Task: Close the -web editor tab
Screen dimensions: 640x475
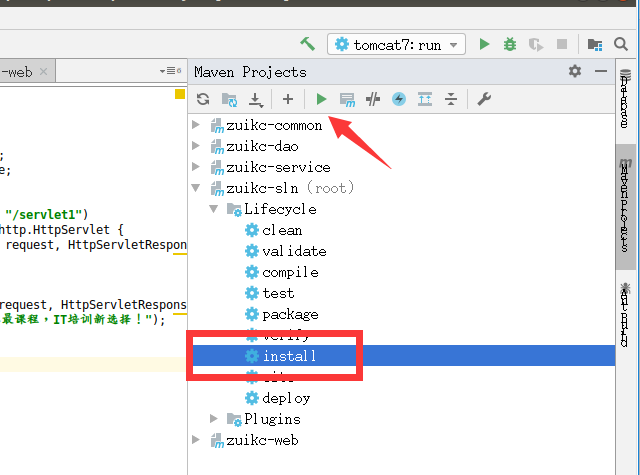Action: point(43,72)
